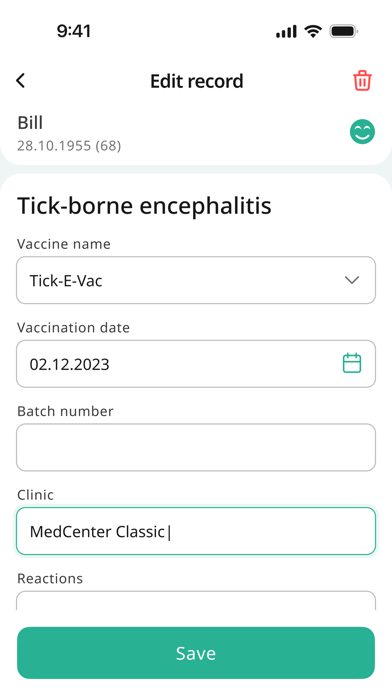
Task: Tap the 28.10.1955 (68) birthdate text
Action: pyautogui.click(x=69, y=146)
